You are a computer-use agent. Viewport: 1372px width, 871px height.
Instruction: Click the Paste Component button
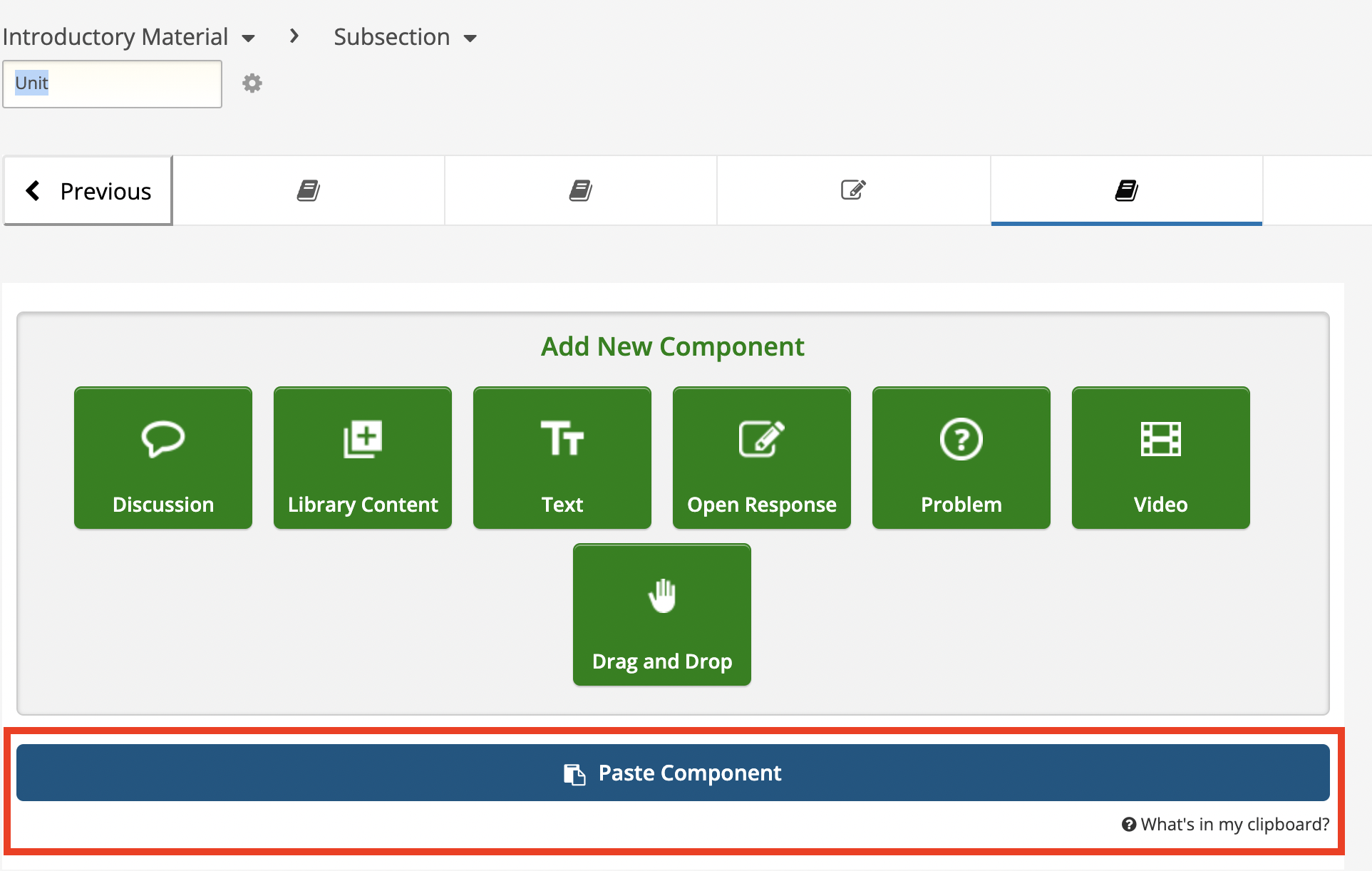point(673,772)
